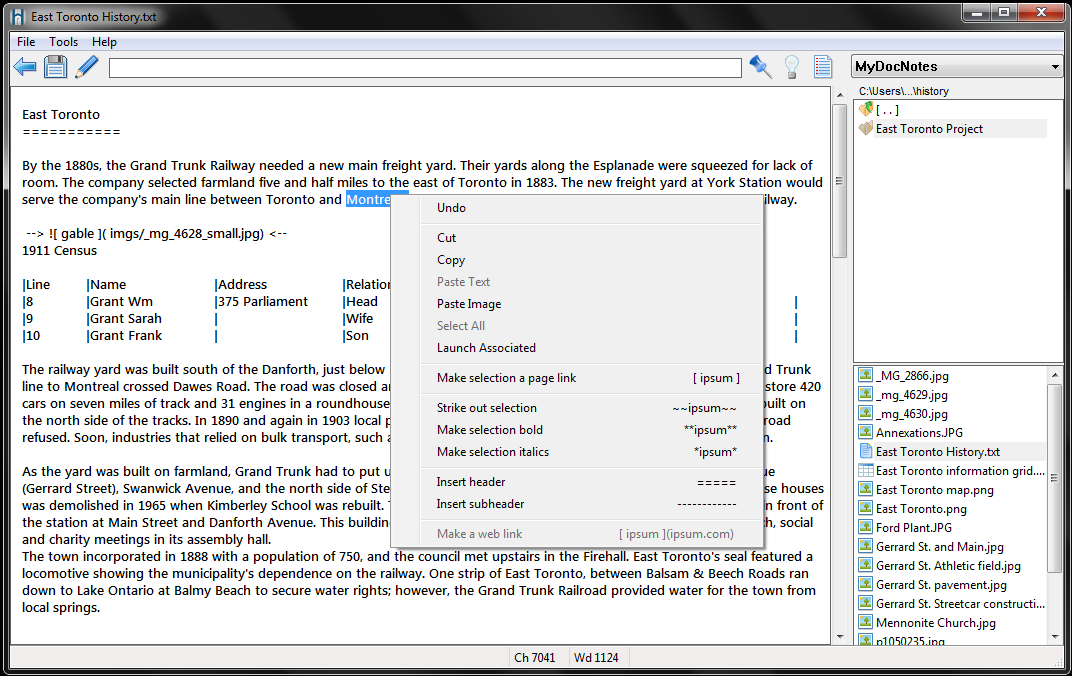Click the file list scrollbar thumb
The width and height of the screenshot is (1072, 676).
pyautogui.click(x=1054, y=478)
